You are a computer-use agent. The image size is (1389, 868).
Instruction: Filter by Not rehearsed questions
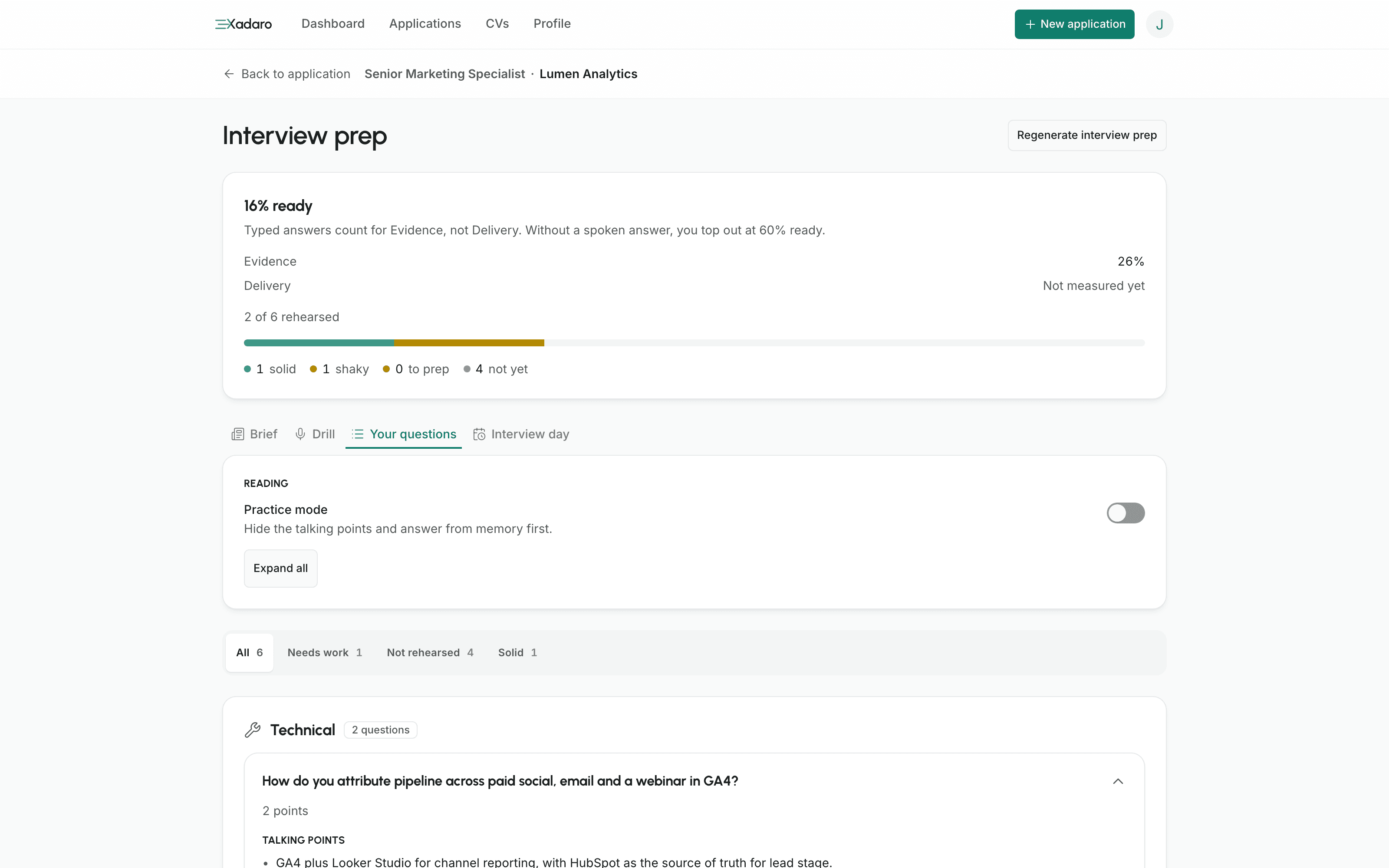click(x=430, y=653)
